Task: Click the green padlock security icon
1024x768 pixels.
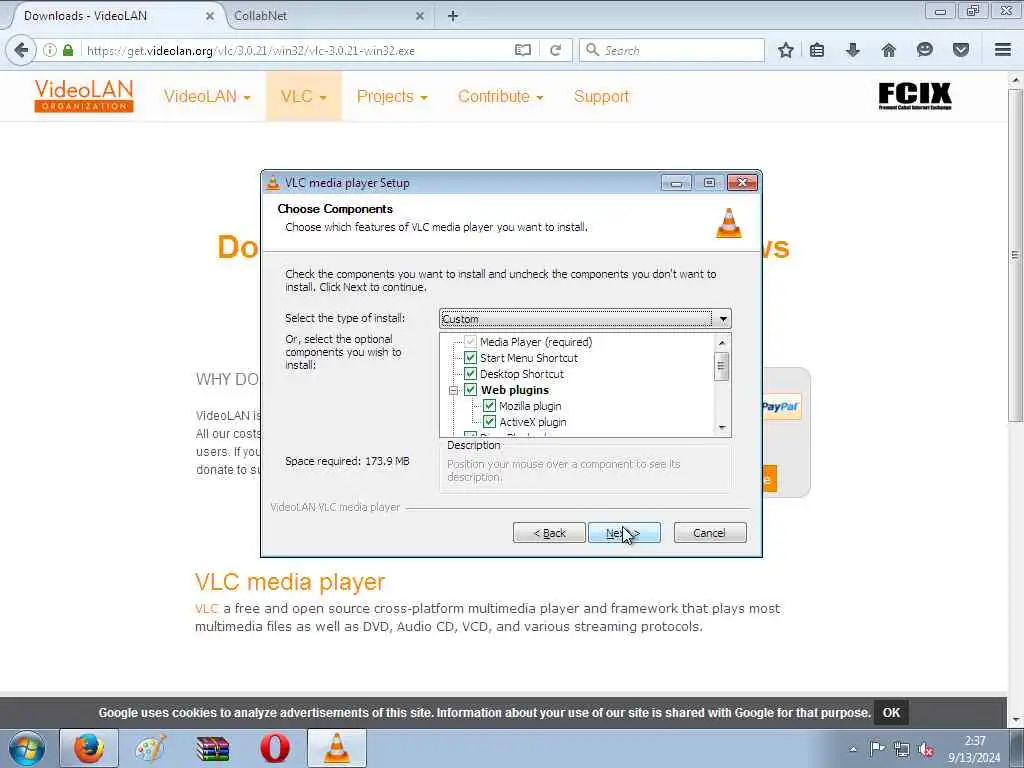Action: coord(68,50)
